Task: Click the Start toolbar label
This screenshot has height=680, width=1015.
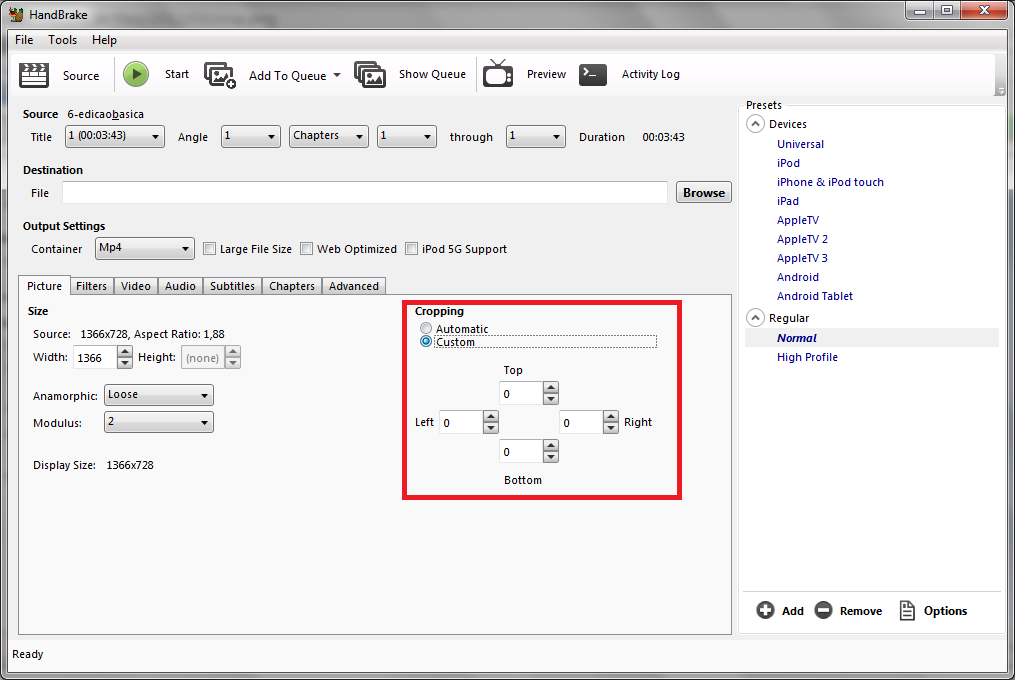Action: 177,74
